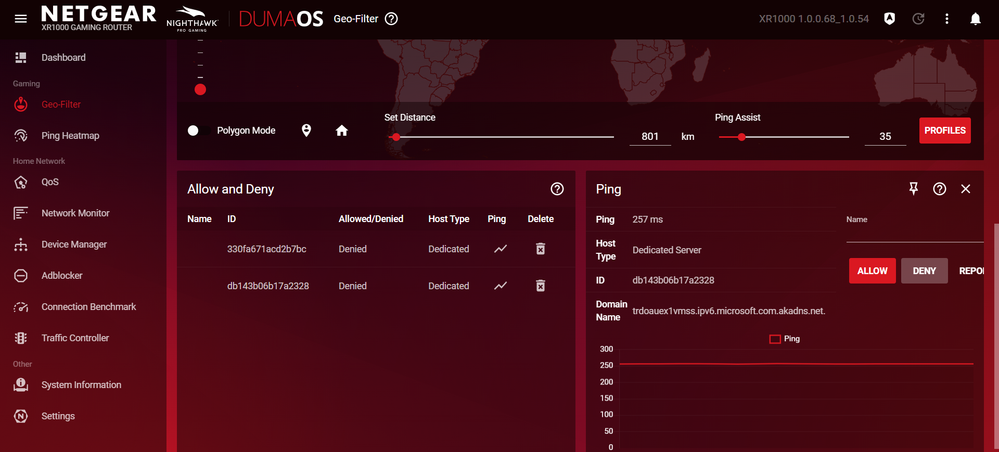Click the refresh clock icon in top bar

tap(918, 19)
